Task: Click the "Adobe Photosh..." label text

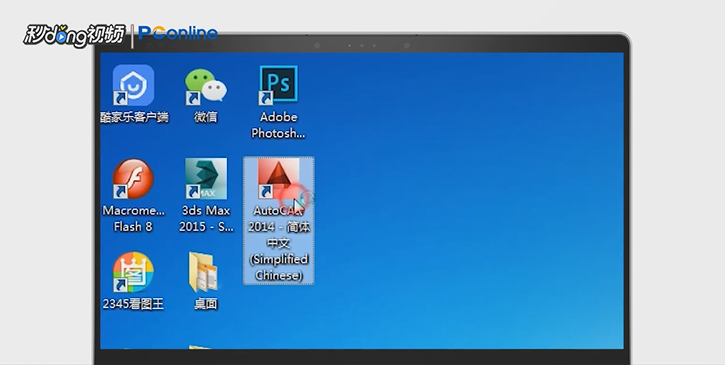Action: (278, 125)
